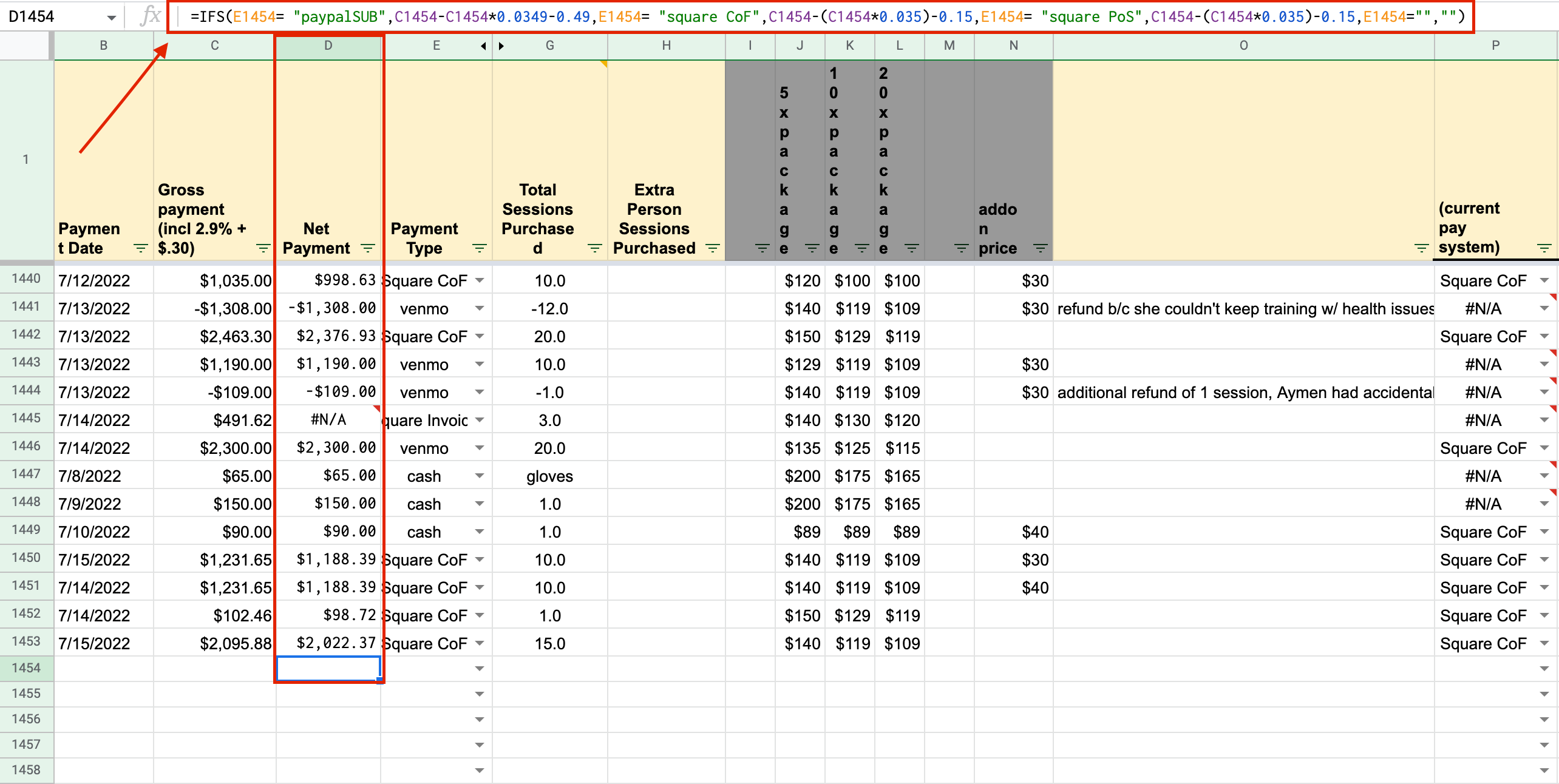Open the filter for Payment Date column

point(141,248)
